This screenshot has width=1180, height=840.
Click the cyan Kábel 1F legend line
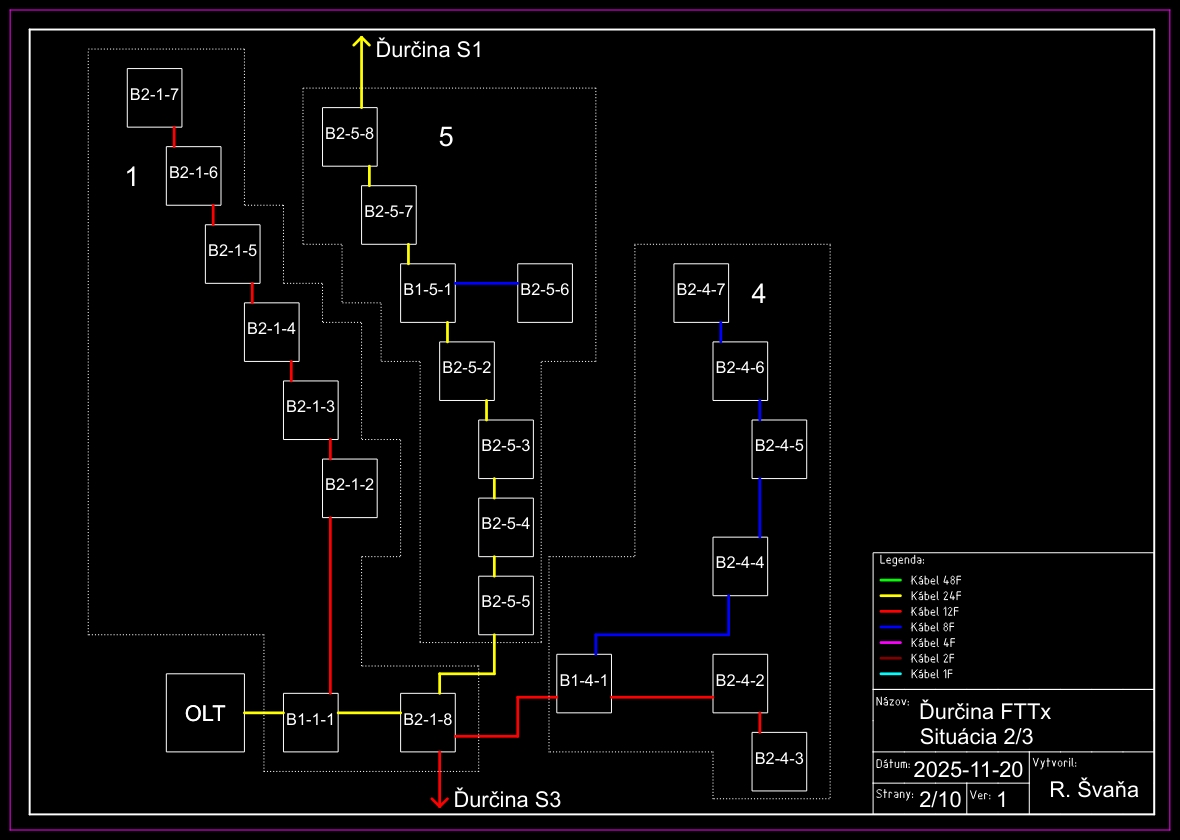[x=890, y=674]
